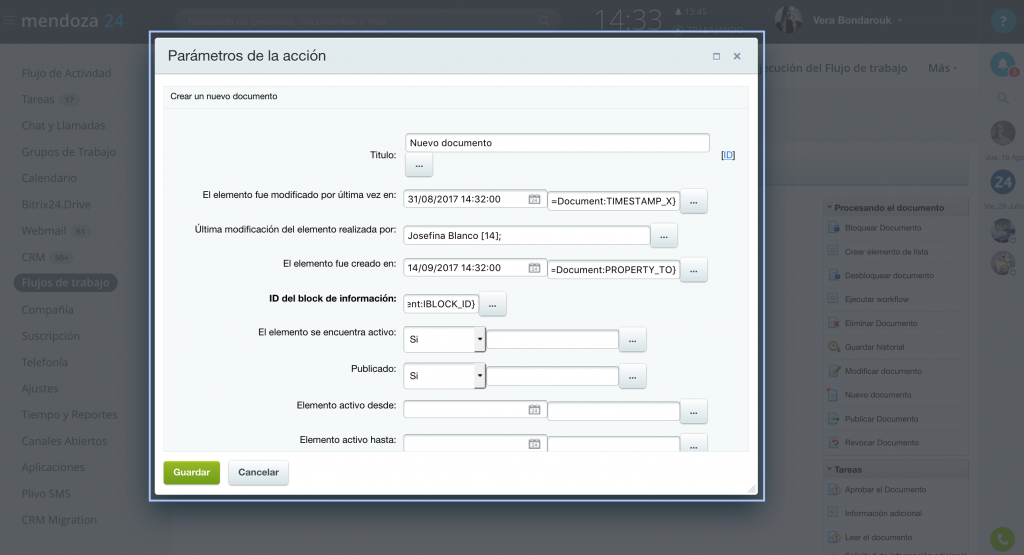Click Vera Bondarouk profile avatar
Viewport: 1024px width, 555px height.
788,20
